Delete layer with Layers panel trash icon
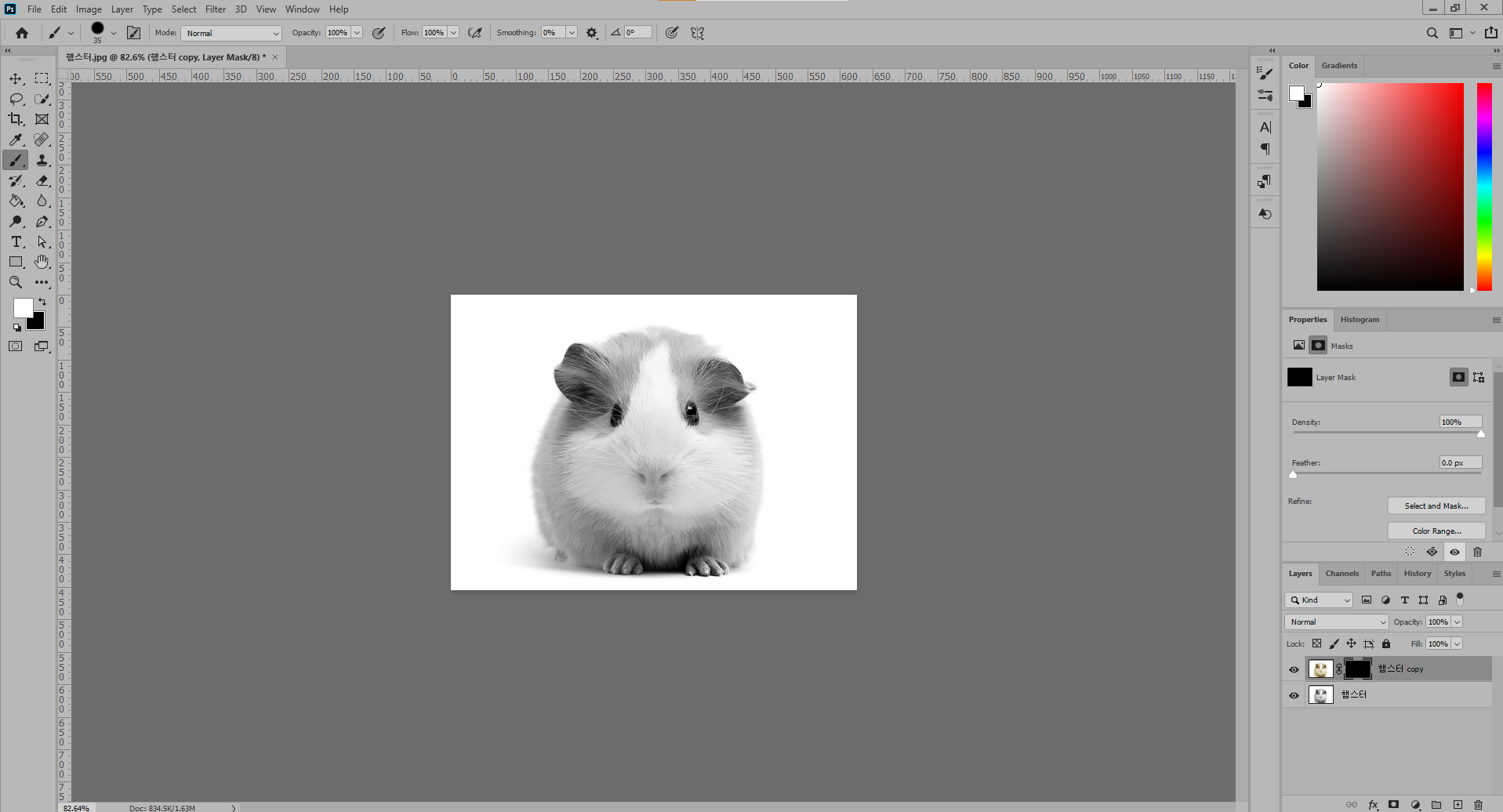This screenshot has height=812, width=1503. pos(1478,805)
